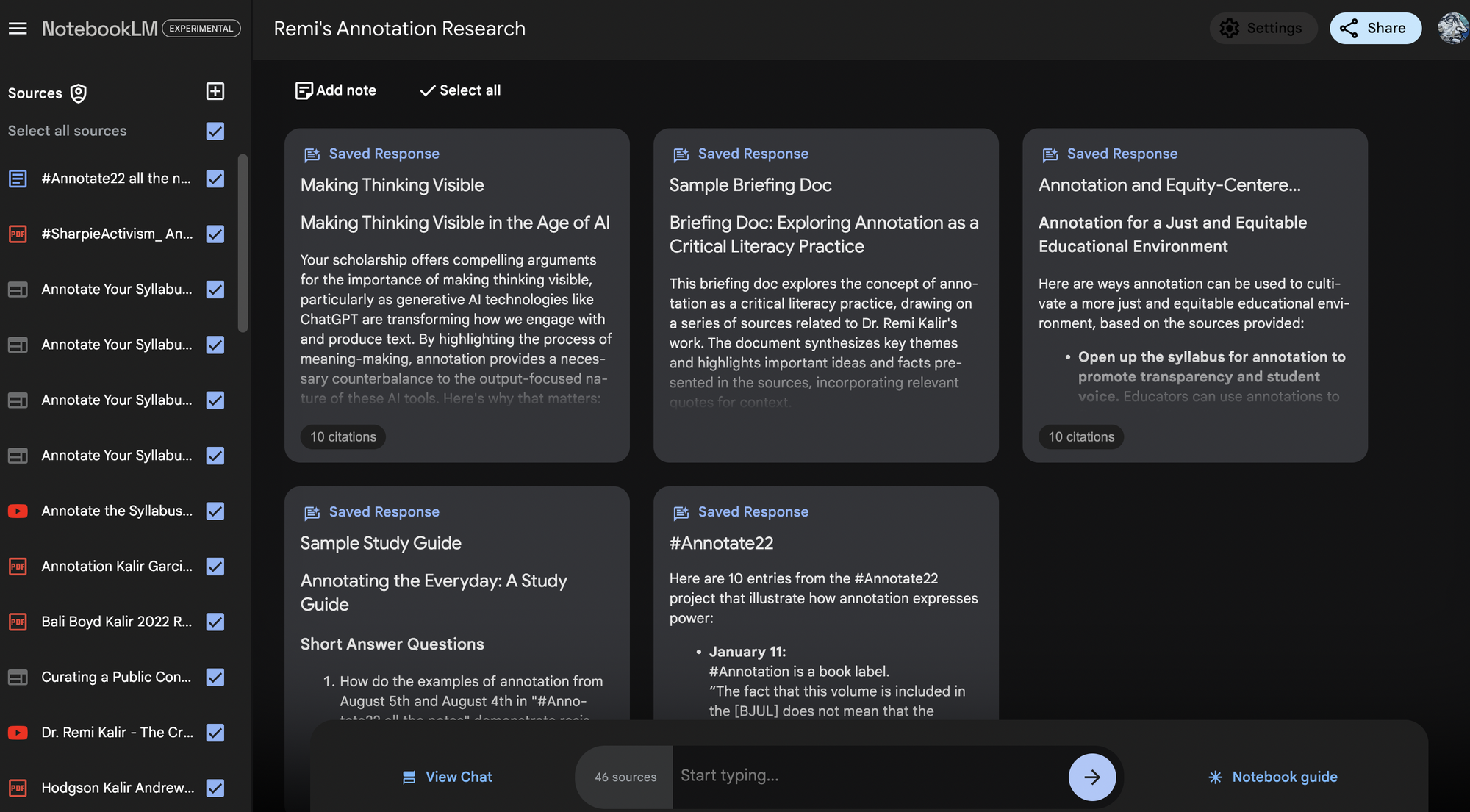Click the Saved Response icon on Sample Briefing Doc
Viewport: 1470px width, 812px height.
click(x=681, y=154)
